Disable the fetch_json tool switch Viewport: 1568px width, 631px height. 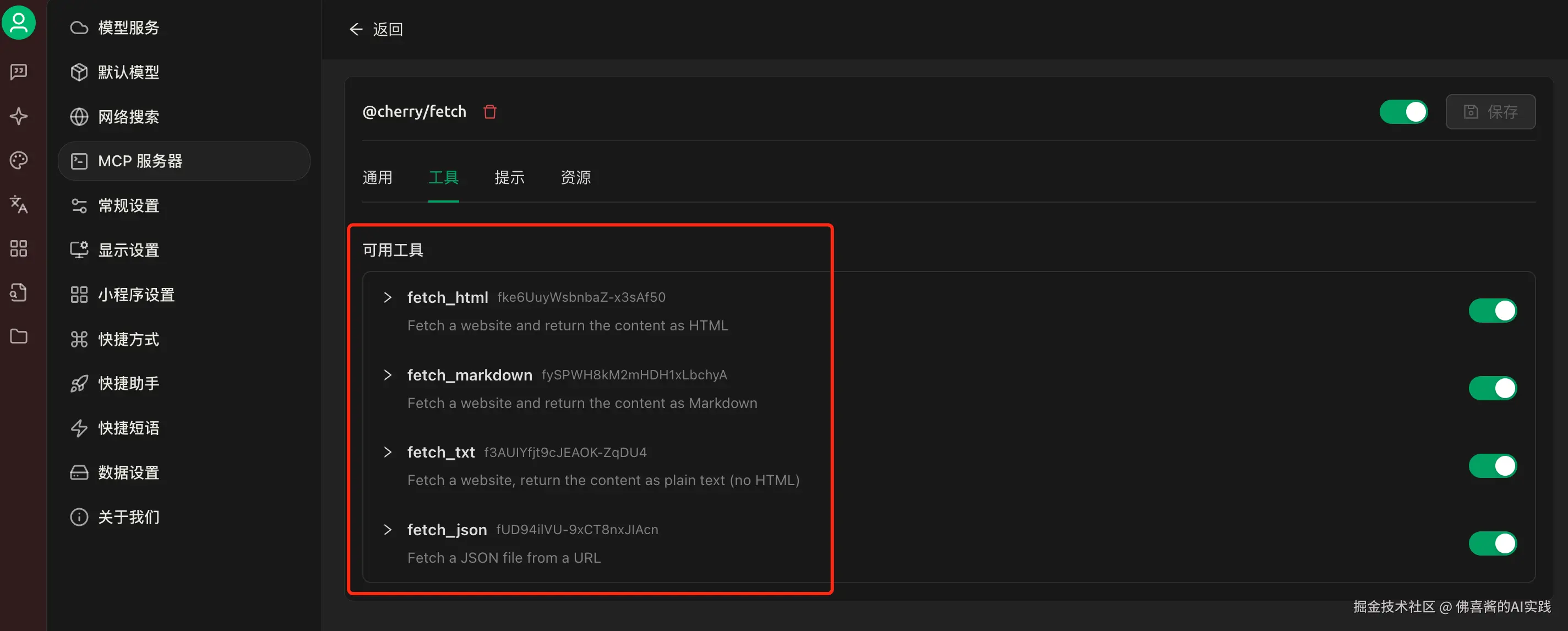click(x=1492, y=543)
